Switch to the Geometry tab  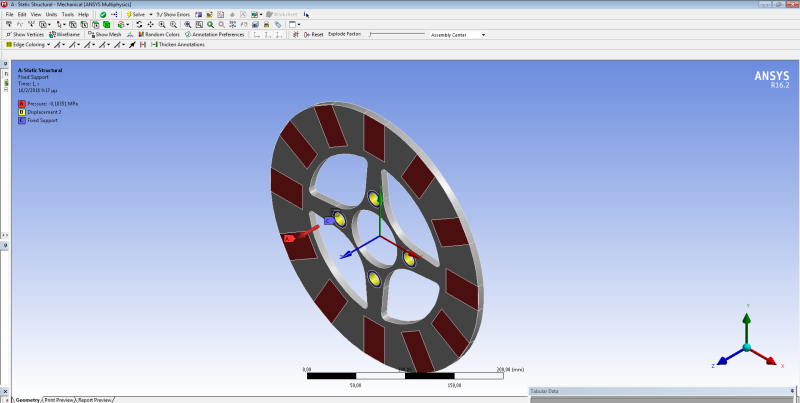point(27,400)
